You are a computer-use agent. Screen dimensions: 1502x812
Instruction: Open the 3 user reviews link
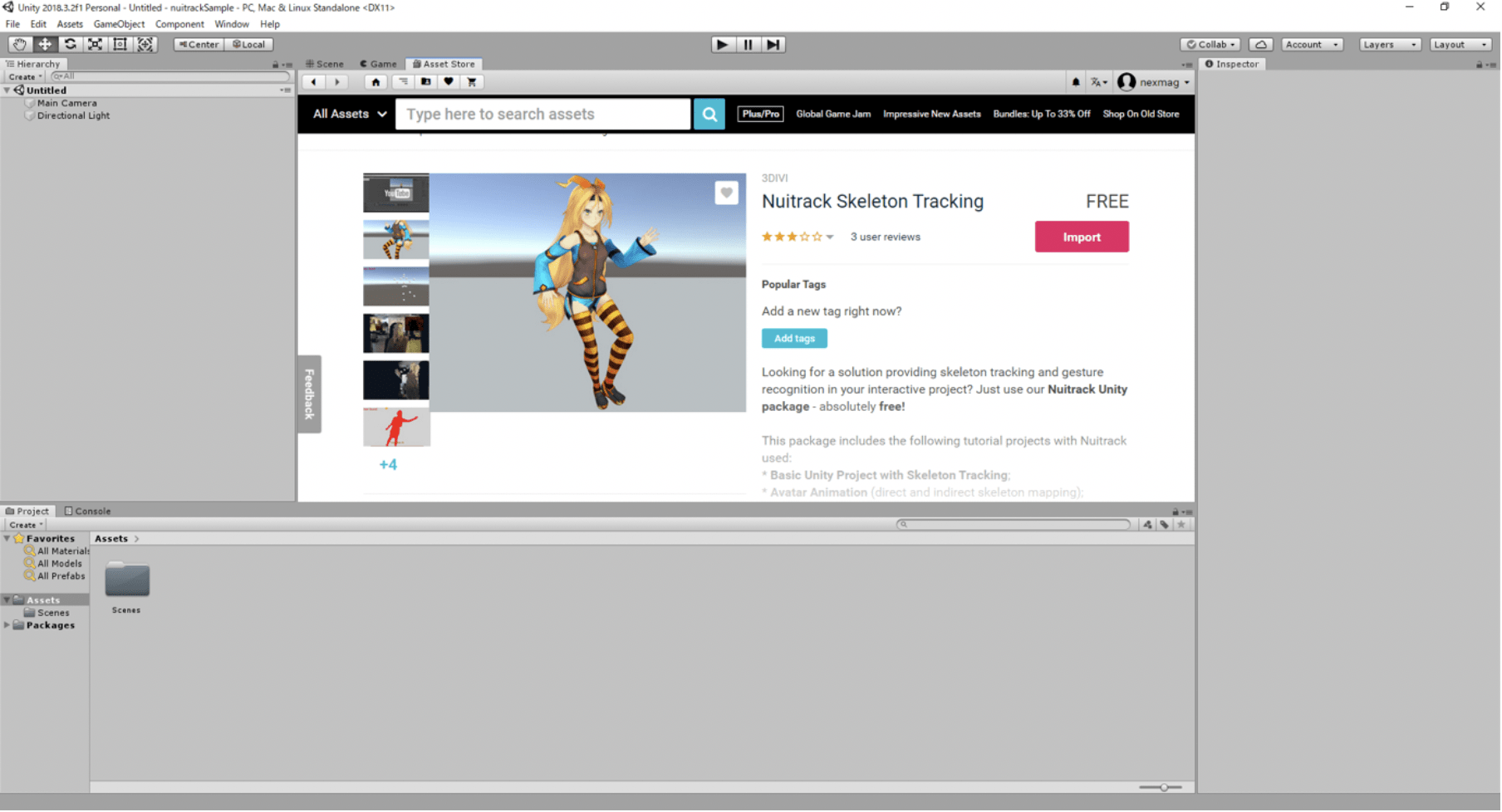pyautogui.click(x=886, y=237)
